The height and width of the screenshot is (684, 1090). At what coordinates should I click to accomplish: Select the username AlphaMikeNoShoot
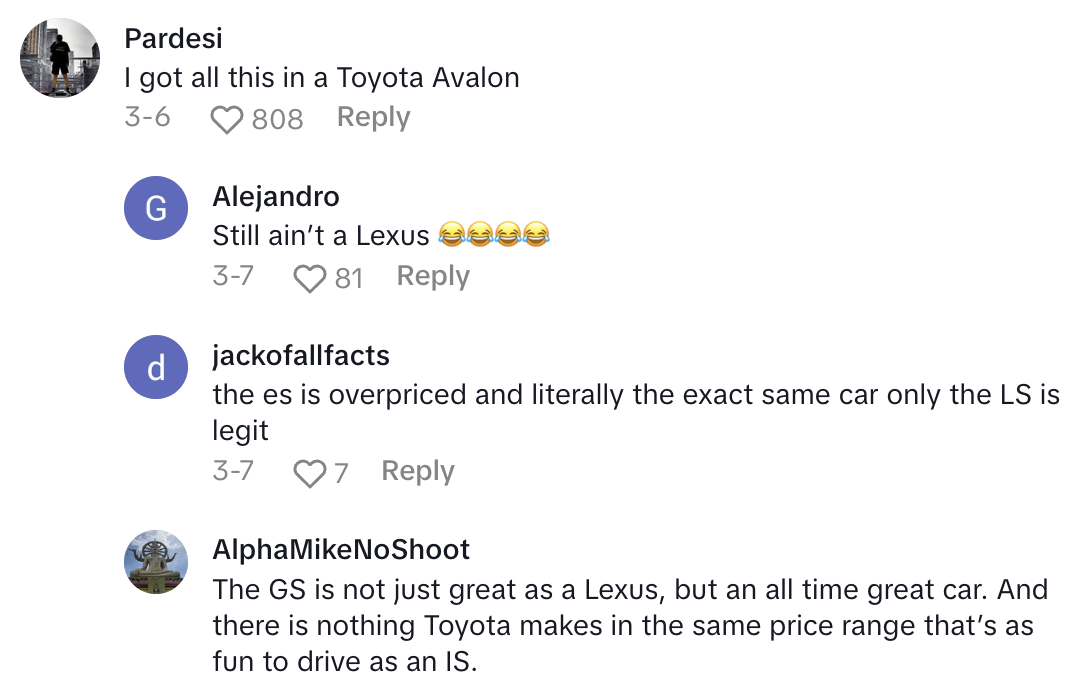341,549
